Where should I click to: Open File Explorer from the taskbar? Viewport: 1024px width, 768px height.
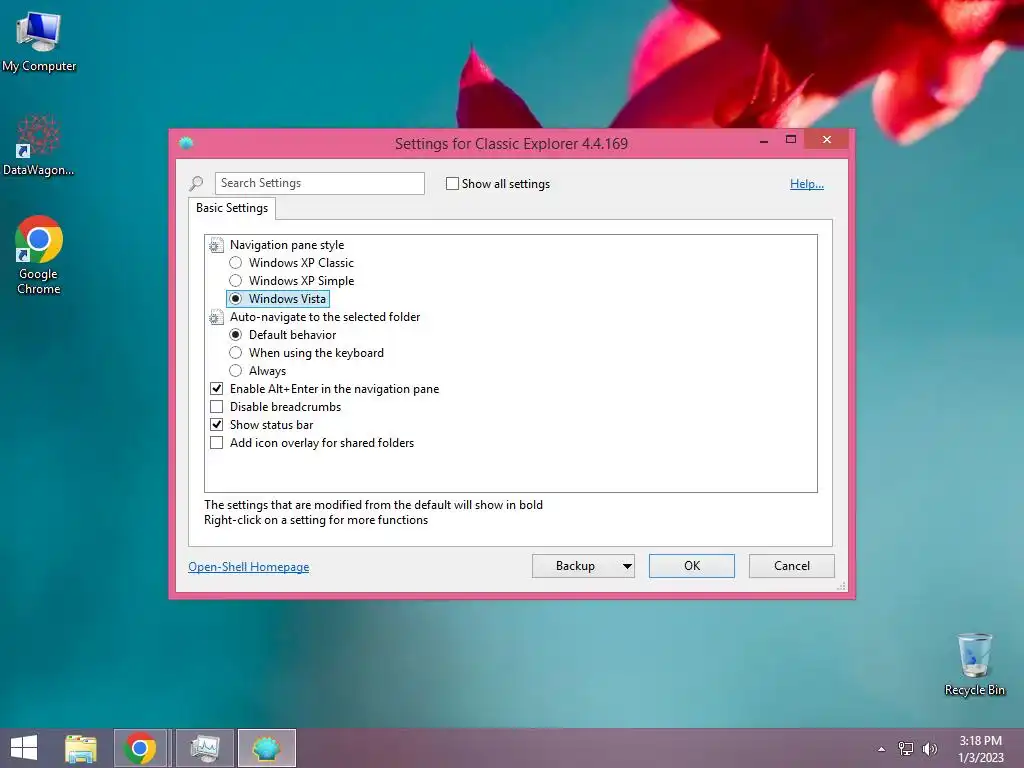coord(81,748)
